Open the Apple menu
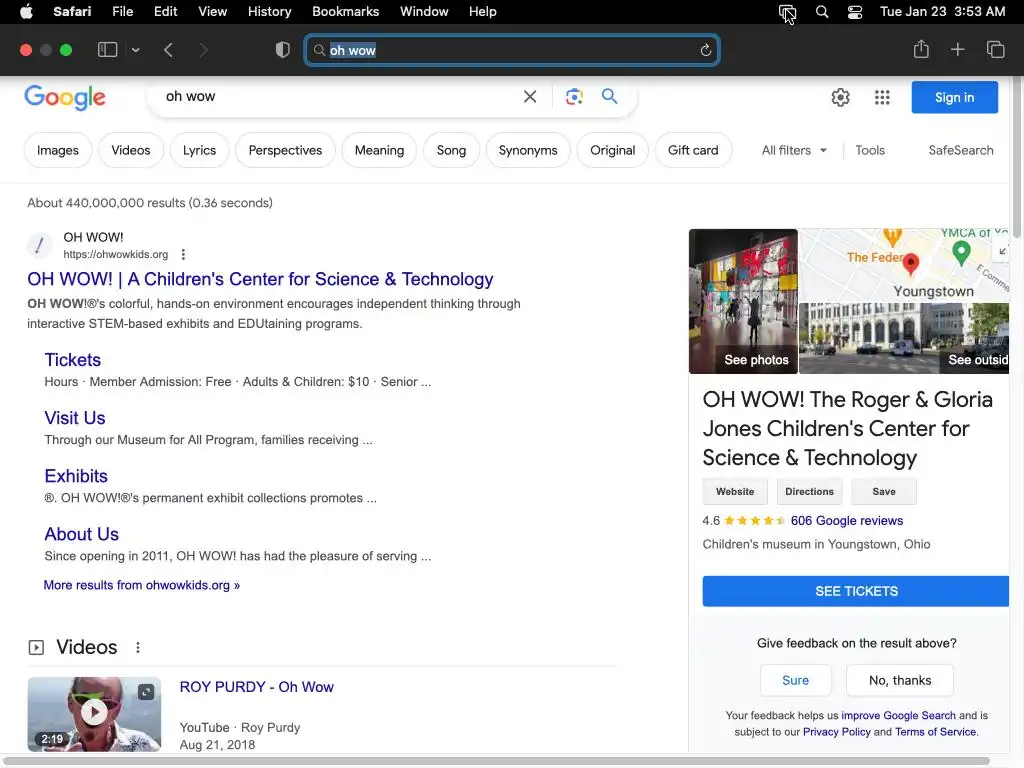Image resolution: width=1024 pixels, height=768 pixels. [26, 12]
